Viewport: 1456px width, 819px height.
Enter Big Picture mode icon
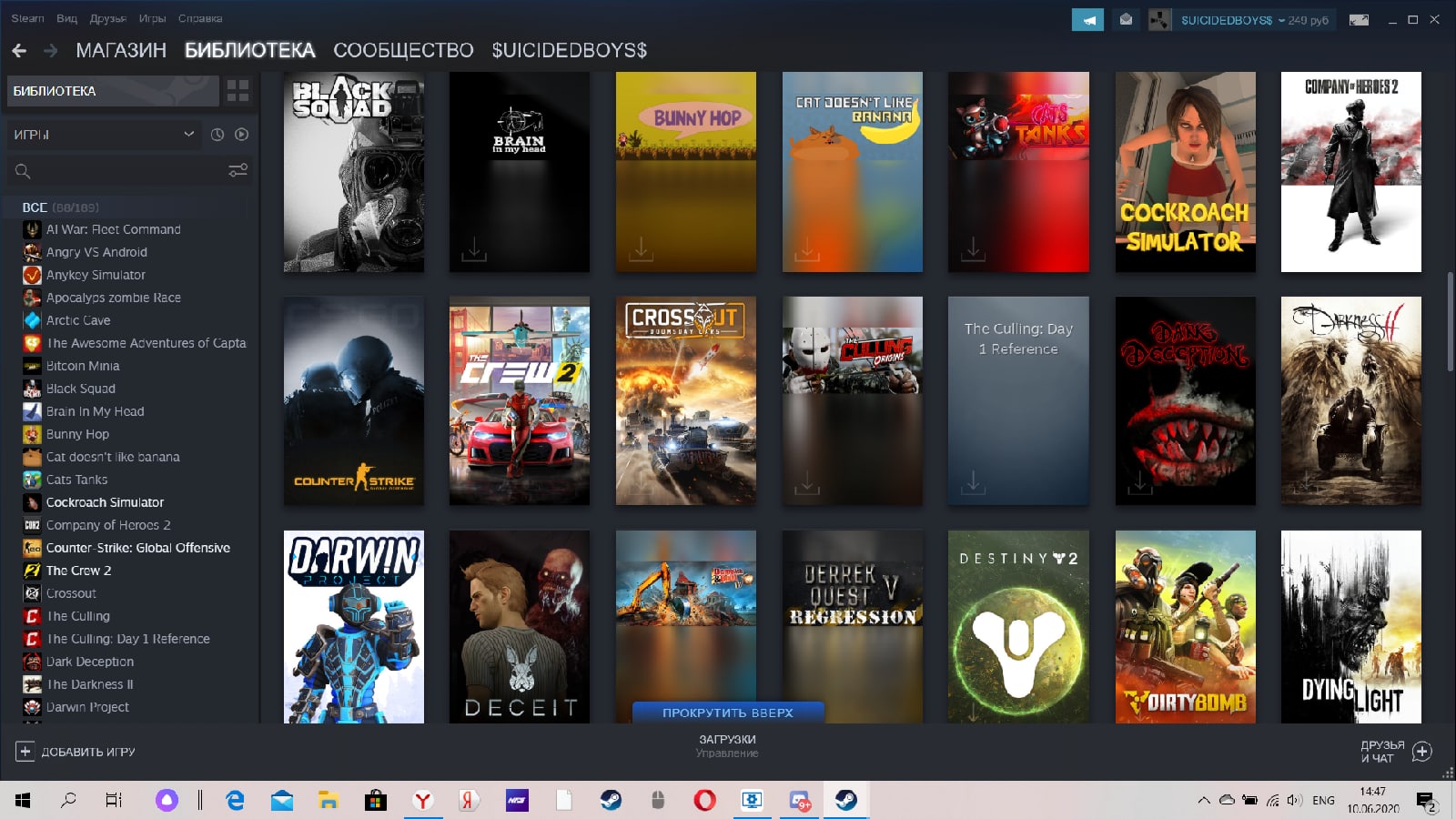(1359, 20)
